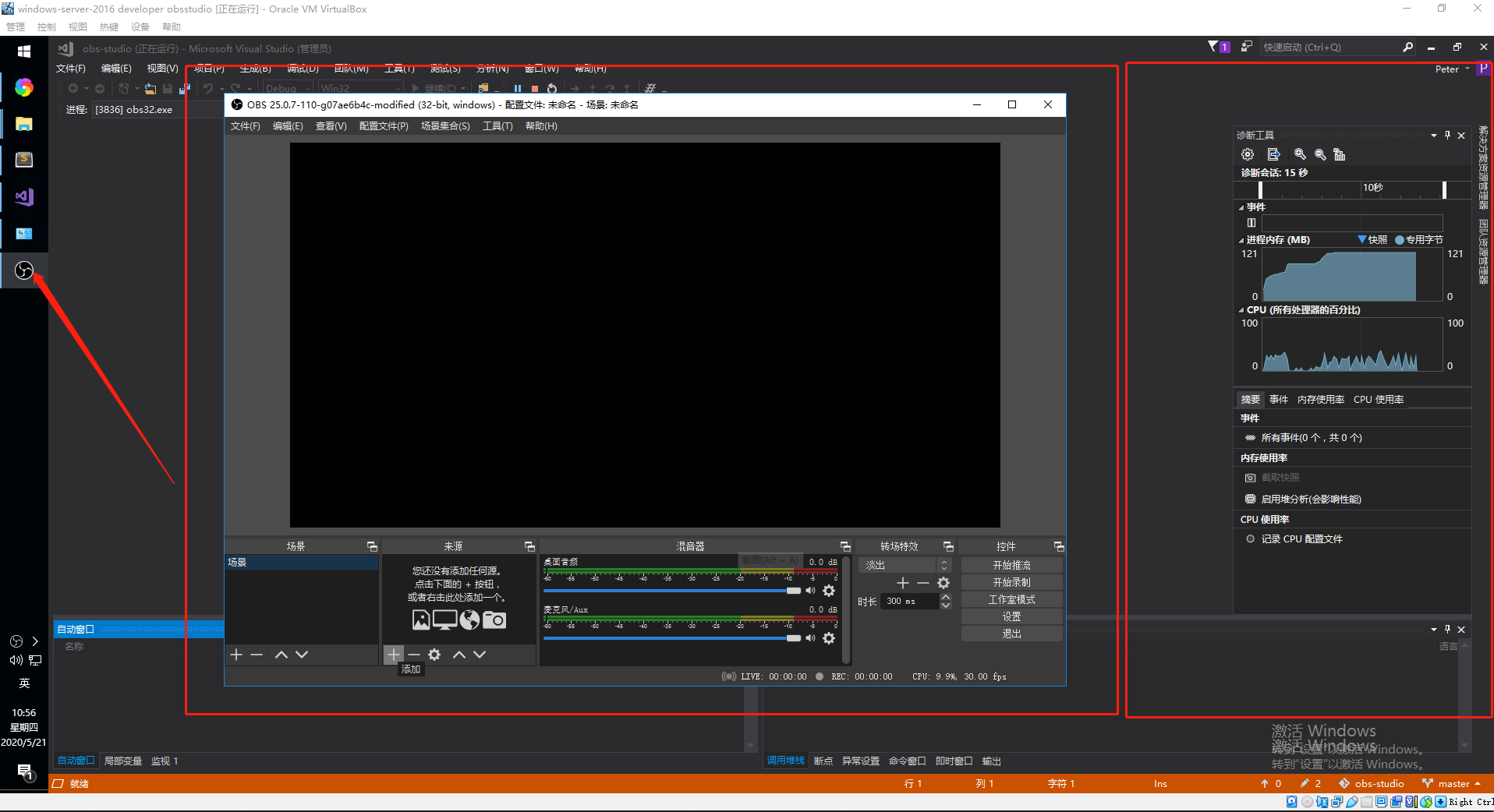The image size is (1494, 812).
Task: Switch to Call Stack tab at bottom
Action: [785, 761]
